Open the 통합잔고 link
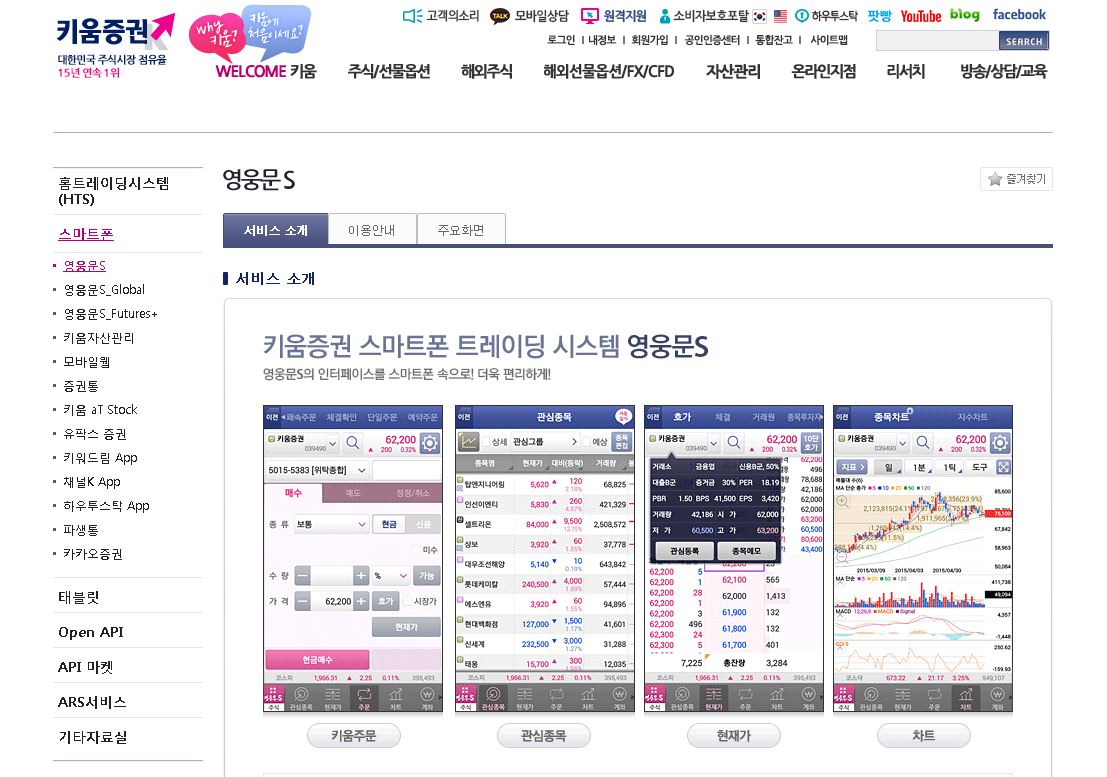The height and width of the screenshot is (777, 1107). (774, 40)
